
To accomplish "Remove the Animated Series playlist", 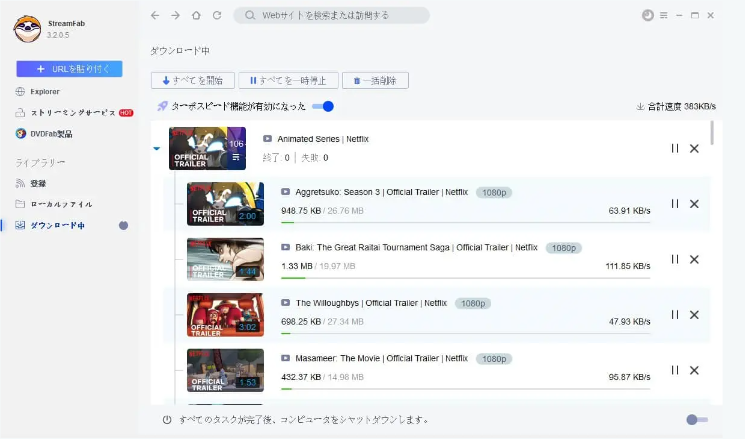I will click(x=694, y=148).
